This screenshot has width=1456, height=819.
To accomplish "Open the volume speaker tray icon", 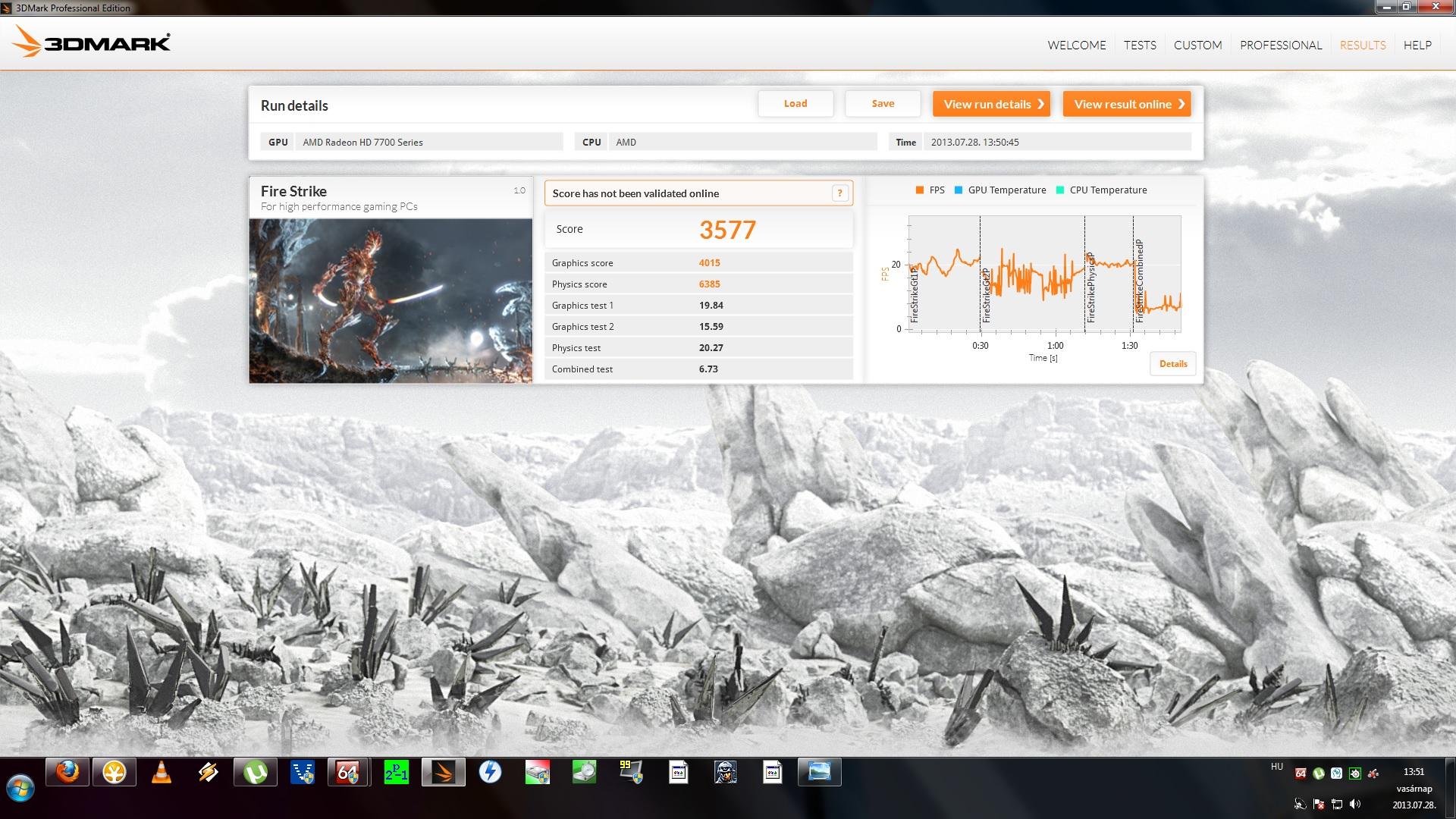I will pyautogui.click(x=1355, y=805).
